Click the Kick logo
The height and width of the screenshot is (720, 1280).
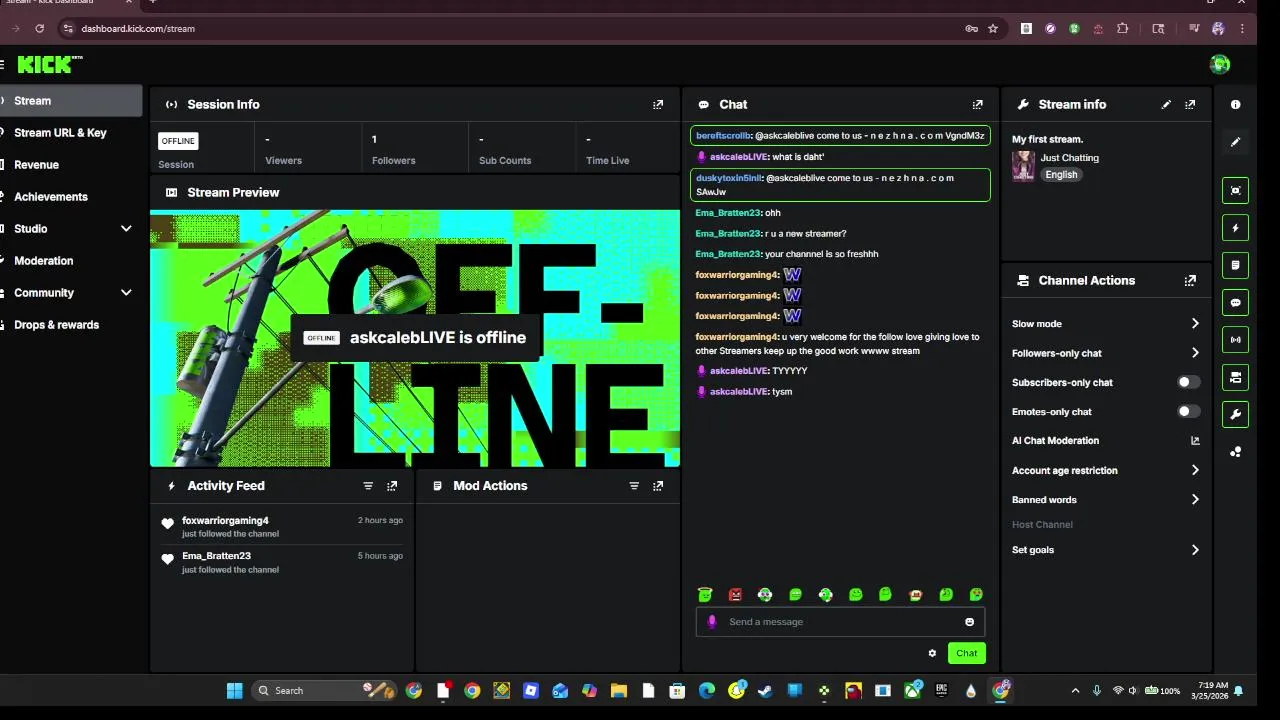[50, 65]
